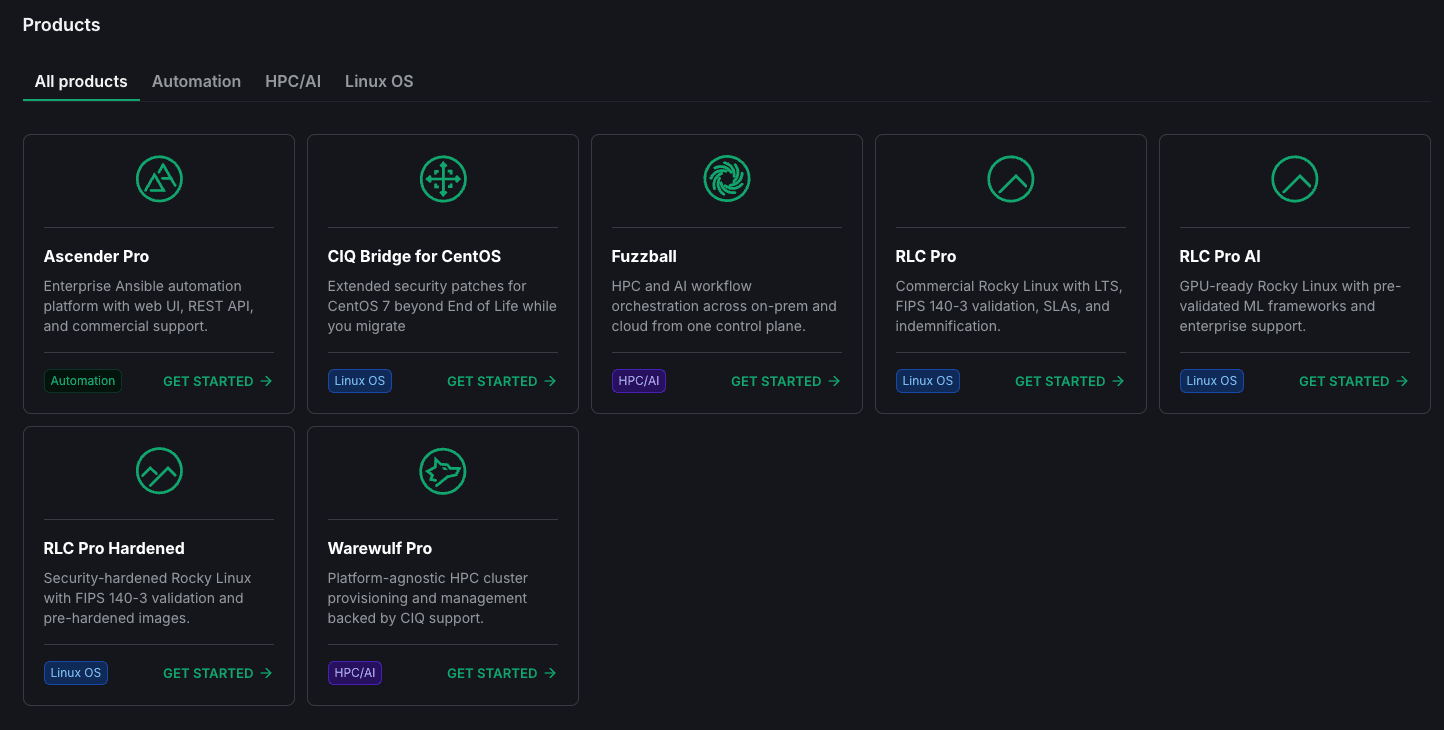Select the All products tab
Screen dimensions: 1444x730
[81, 82]
